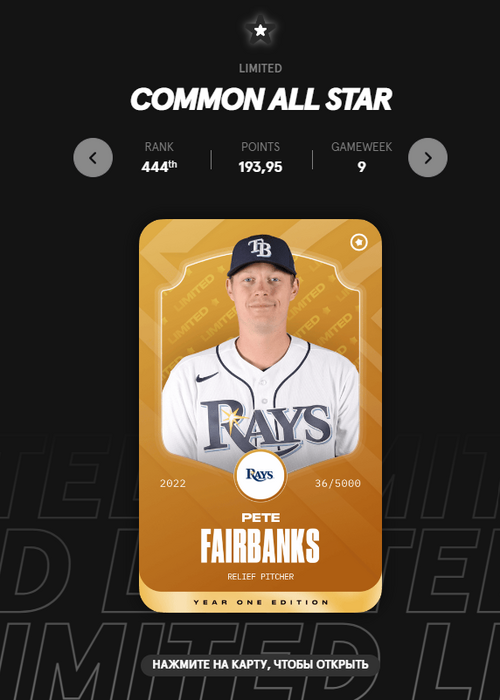
Task: Click the YEAR ONE EDITION band
Action: pos(261,602)
